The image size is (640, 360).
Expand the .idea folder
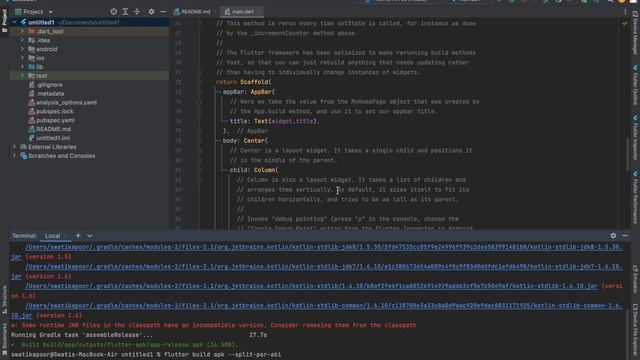pyautogui.click(x=22, y=40)
